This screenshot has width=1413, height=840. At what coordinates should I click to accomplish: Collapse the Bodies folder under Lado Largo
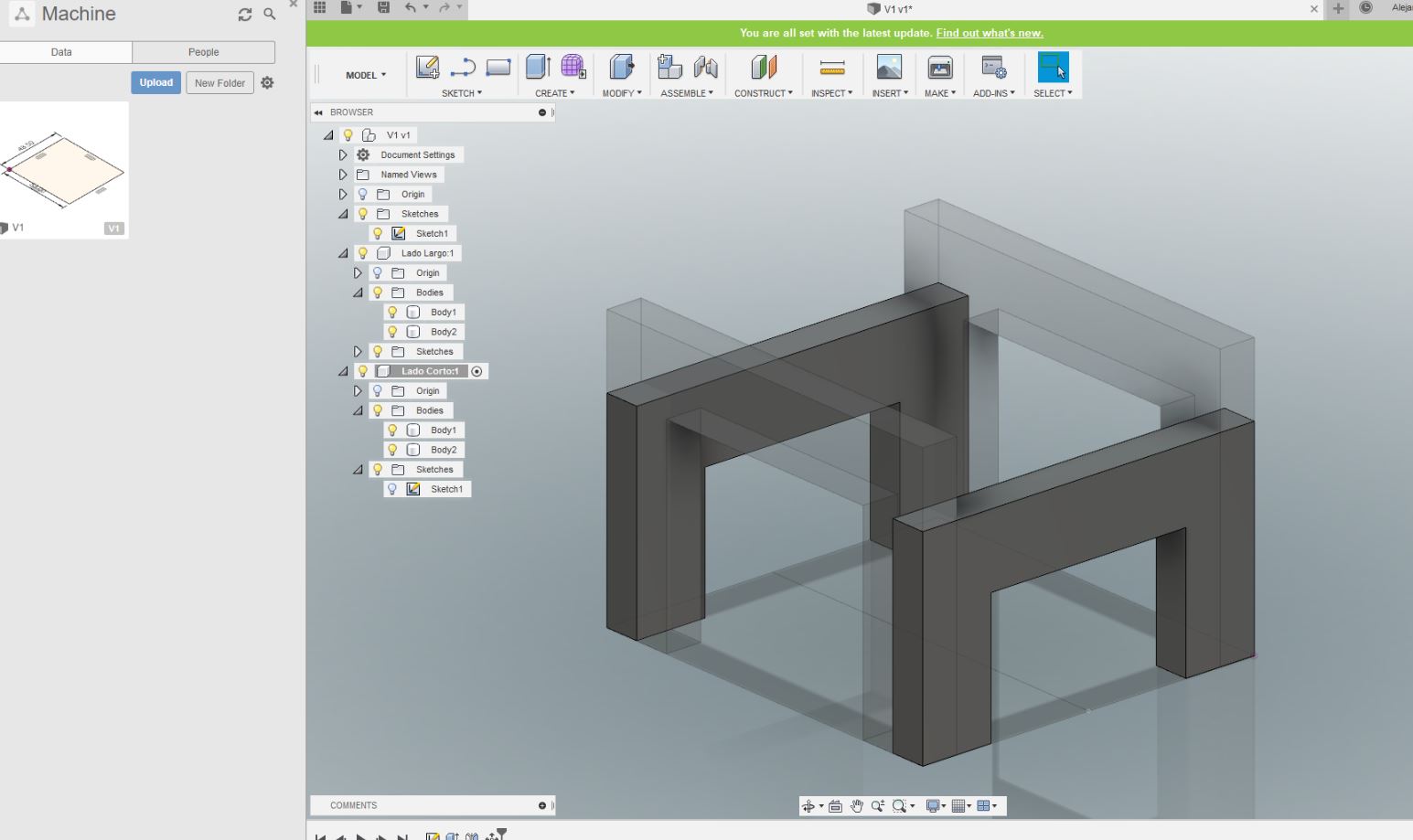coord(359,292)
